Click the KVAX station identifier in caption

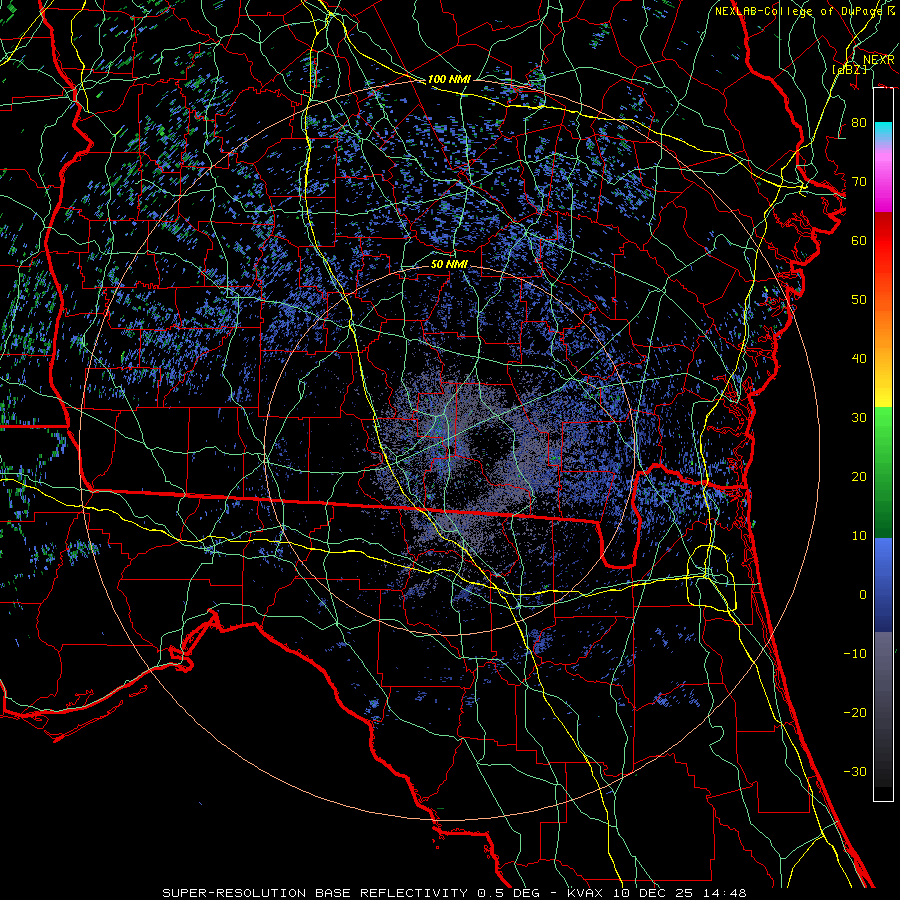[x=583, y=893]
